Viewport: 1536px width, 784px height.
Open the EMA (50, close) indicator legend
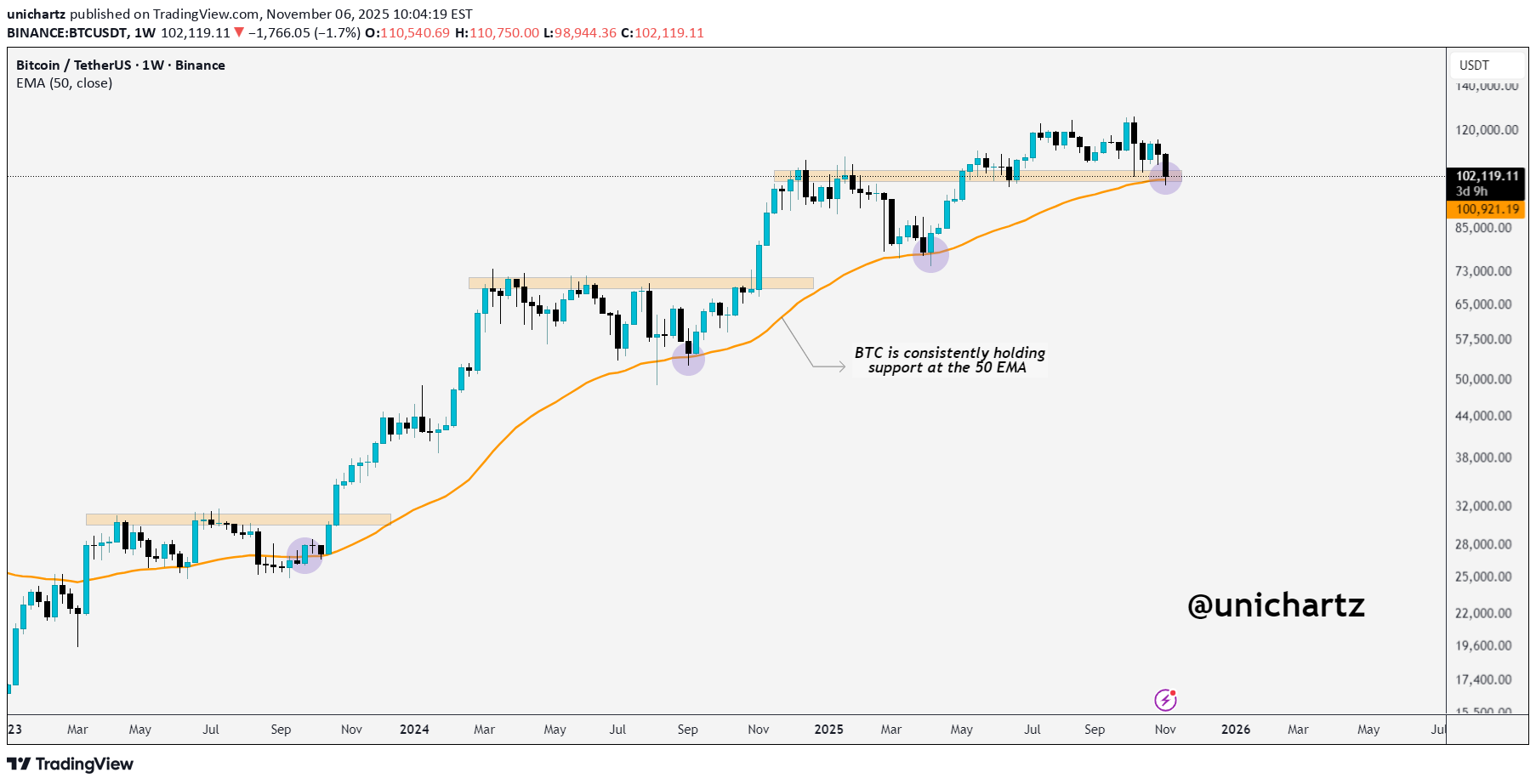65,83
